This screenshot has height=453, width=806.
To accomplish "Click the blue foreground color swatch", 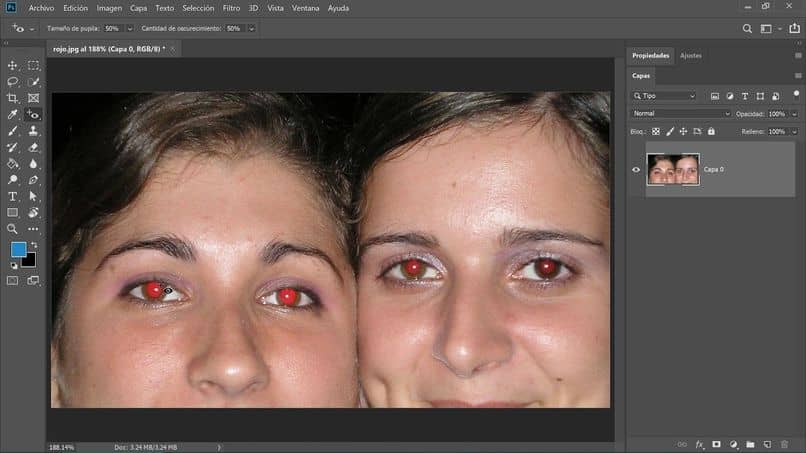I will click(19, 249).
